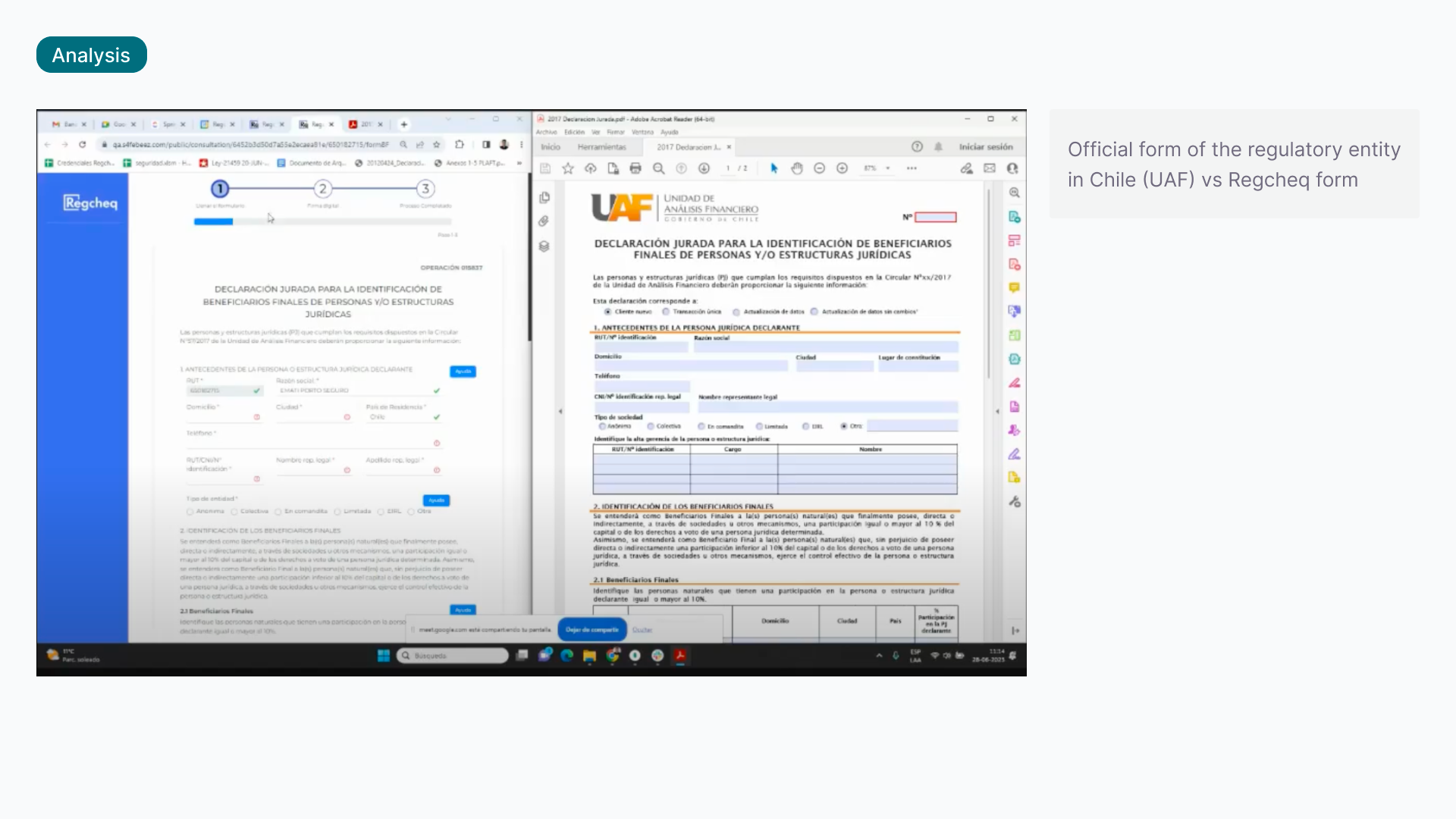Click the Chrome address bar URL
The height and width of the screenshot is (819, 1456).
coord(250,144)
